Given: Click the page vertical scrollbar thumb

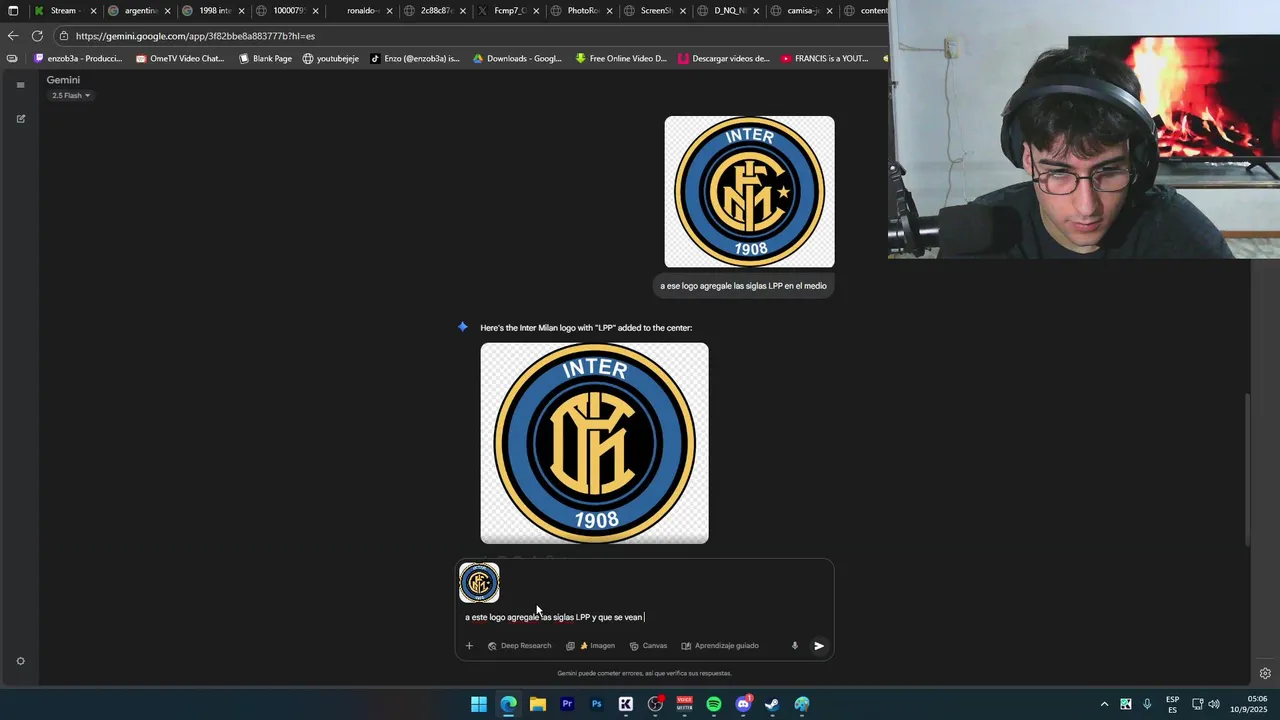Looking at the screenshot, I should [1245, 470].
